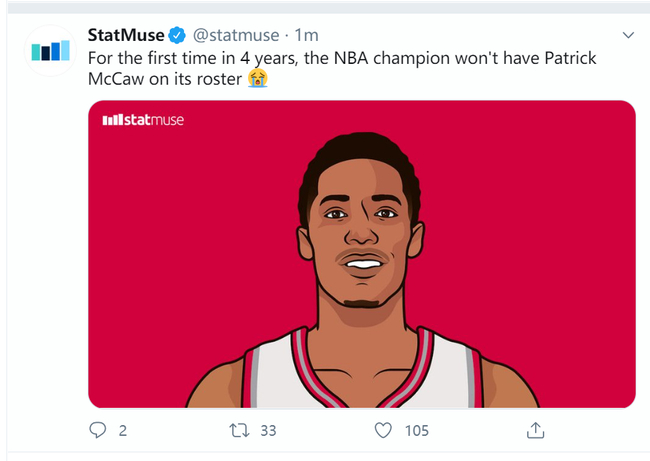Expand the tweet options chevron
650x461 pixels.
pyautogui.click(x=628, y=36)
